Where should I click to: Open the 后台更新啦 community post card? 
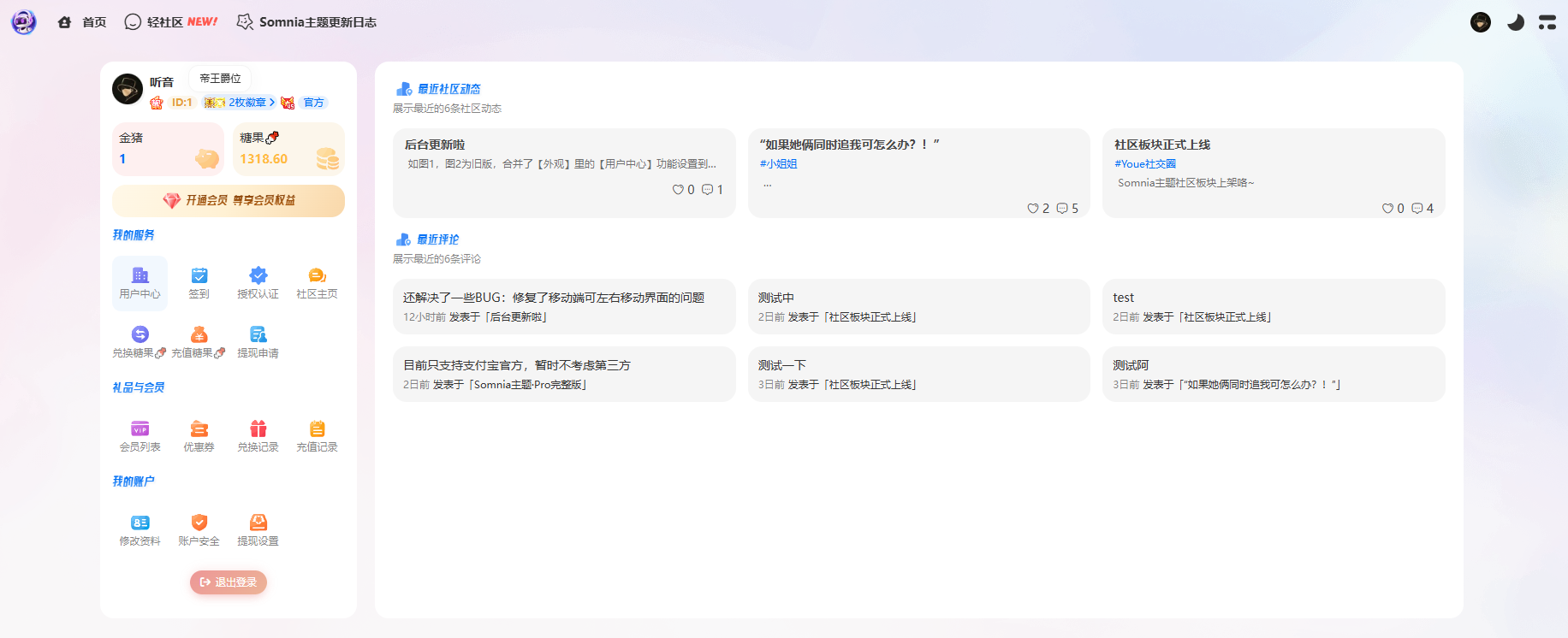[x=563, y=173]
